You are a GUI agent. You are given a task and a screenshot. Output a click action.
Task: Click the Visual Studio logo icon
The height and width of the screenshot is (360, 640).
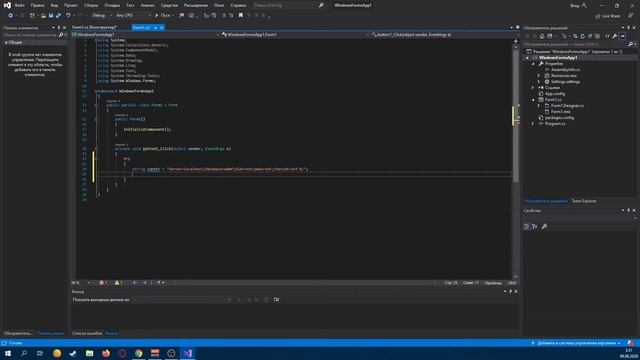7,5
